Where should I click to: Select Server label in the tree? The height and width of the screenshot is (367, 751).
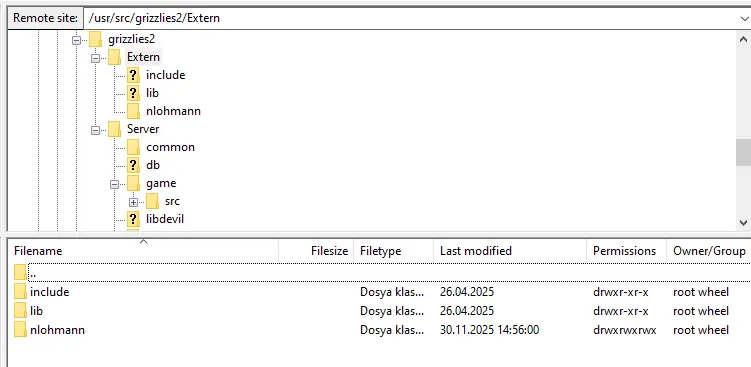[x=143, y=129]
